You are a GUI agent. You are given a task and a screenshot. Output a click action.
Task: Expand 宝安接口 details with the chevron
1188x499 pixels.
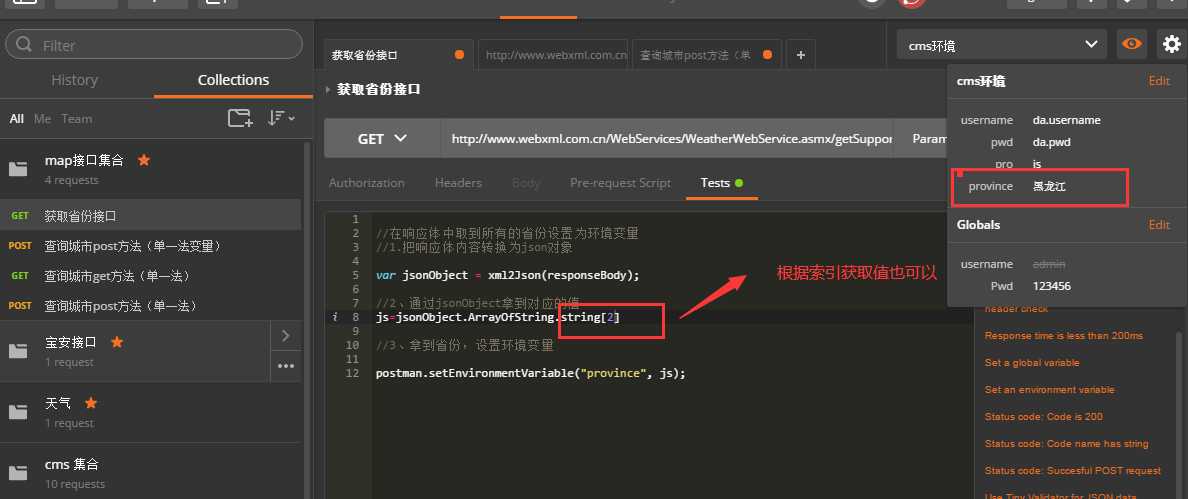click(286, 335)
